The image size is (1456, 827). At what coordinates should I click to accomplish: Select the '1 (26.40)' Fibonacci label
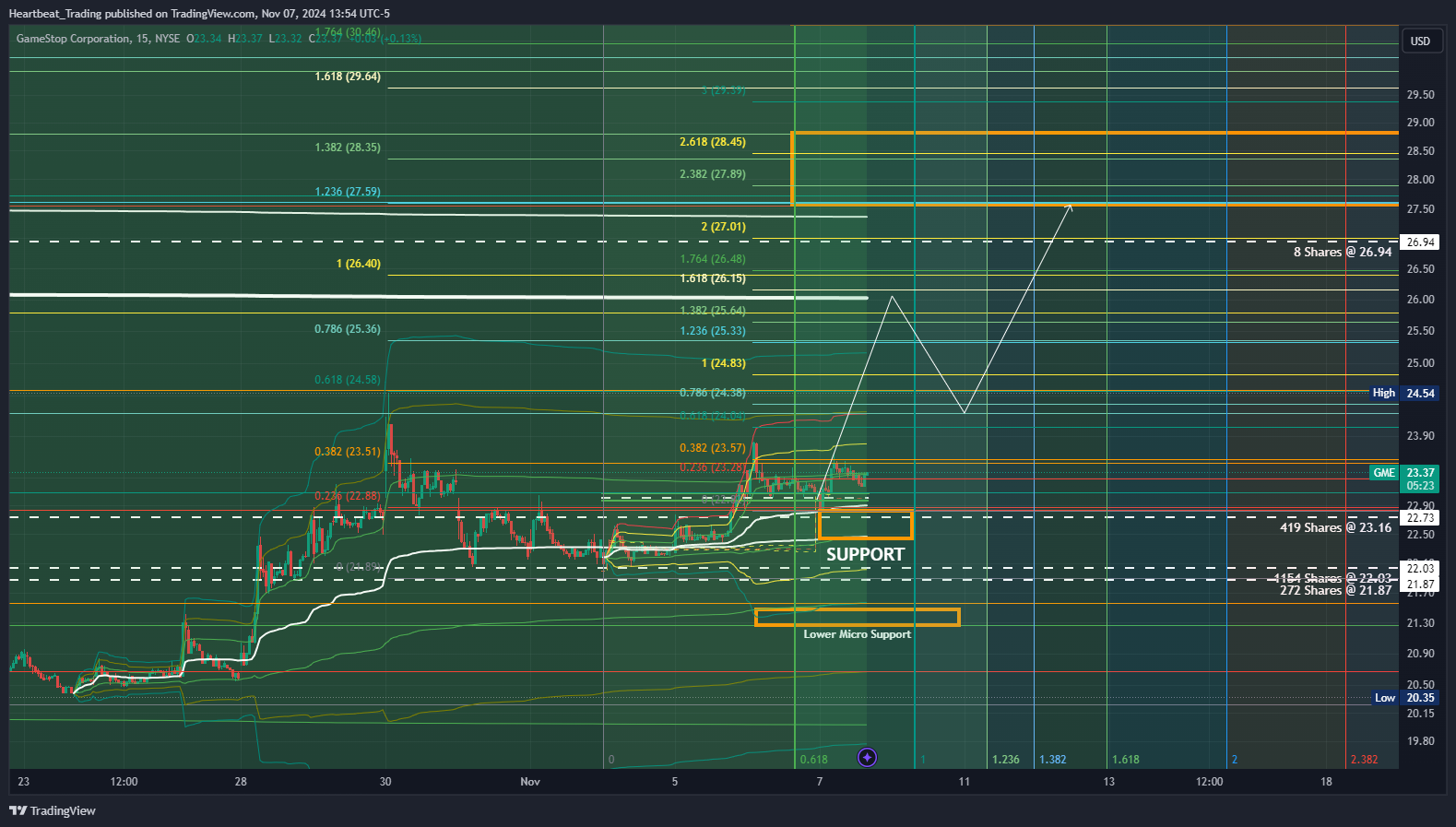click(359, 264)
